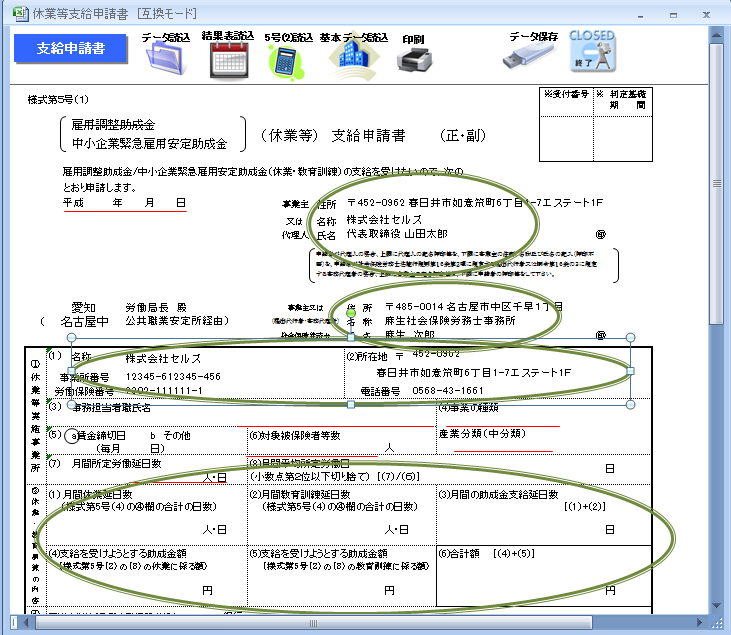This screenshot has width=731, height=635.
Task: Load company data with 基本データ読込 icon
Action: [x=354, y=60]
